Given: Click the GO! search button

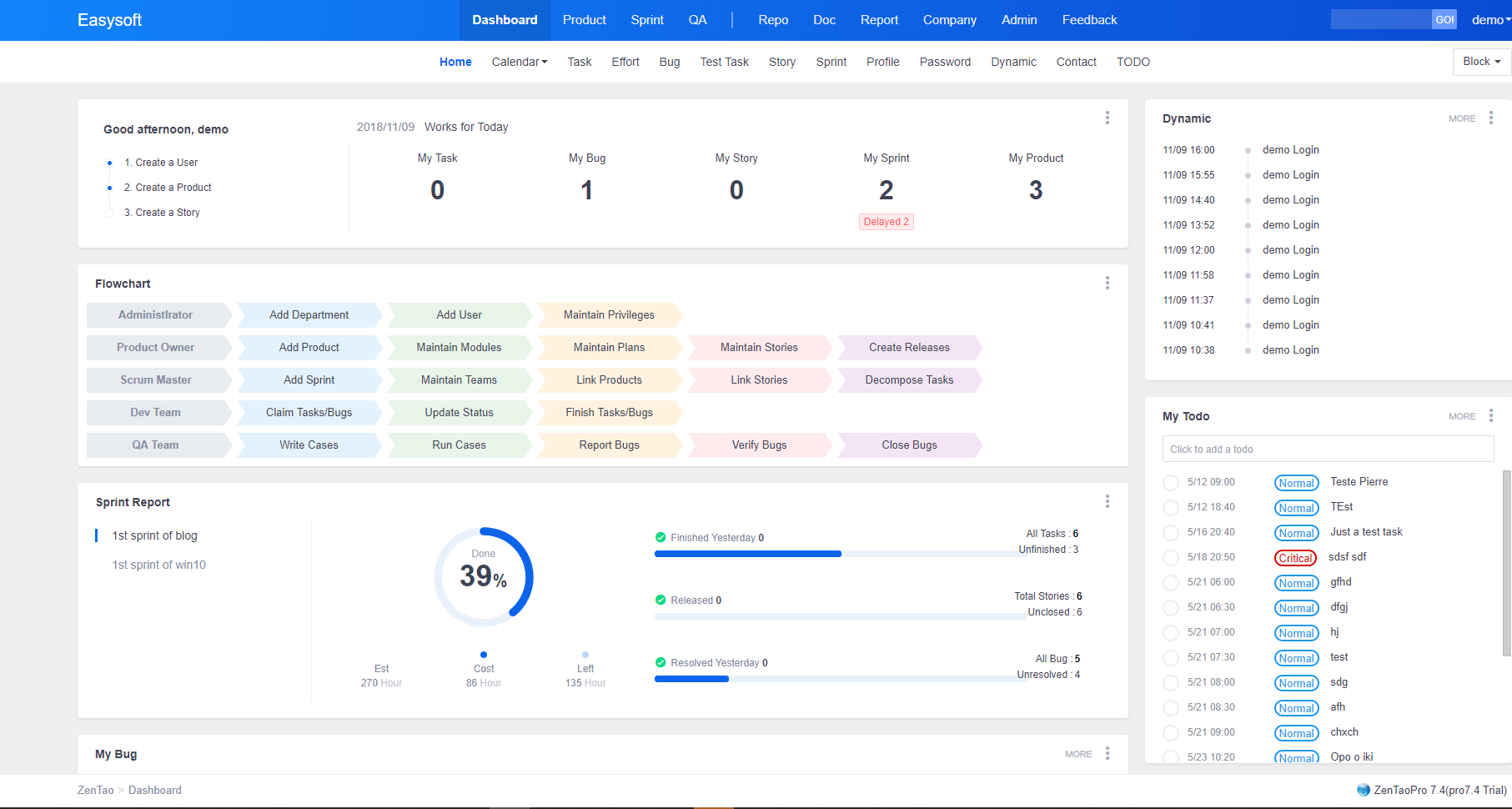Looking at the screenshot, I should click(1444, 20).
